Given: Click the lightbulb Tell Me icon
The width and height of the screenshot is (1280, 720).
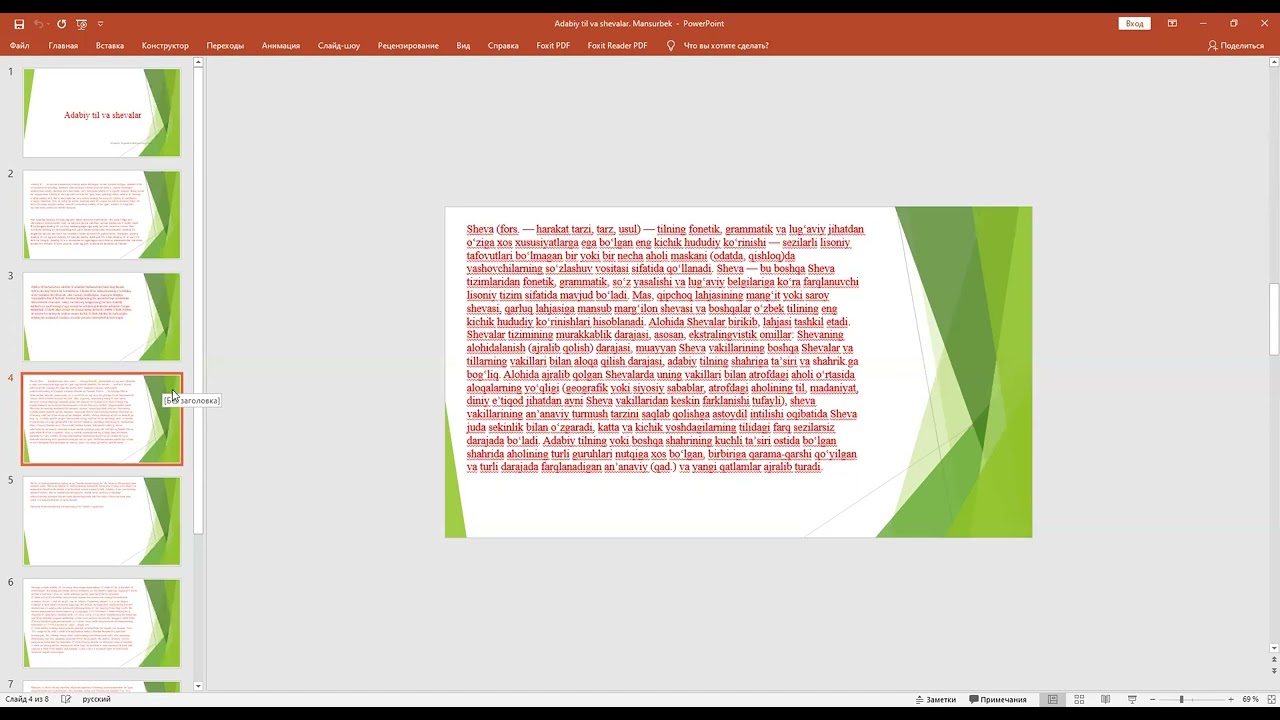Looking at the screenshot, I should coord(671,45).
